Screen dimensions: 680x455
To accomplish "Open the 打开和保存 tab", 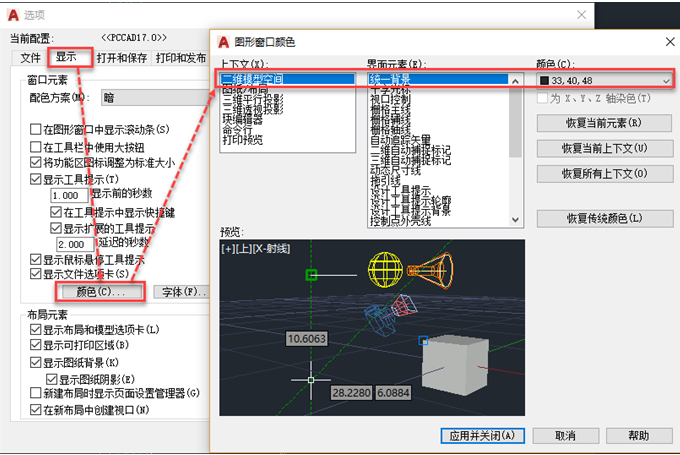I will (x=122, y=58).
